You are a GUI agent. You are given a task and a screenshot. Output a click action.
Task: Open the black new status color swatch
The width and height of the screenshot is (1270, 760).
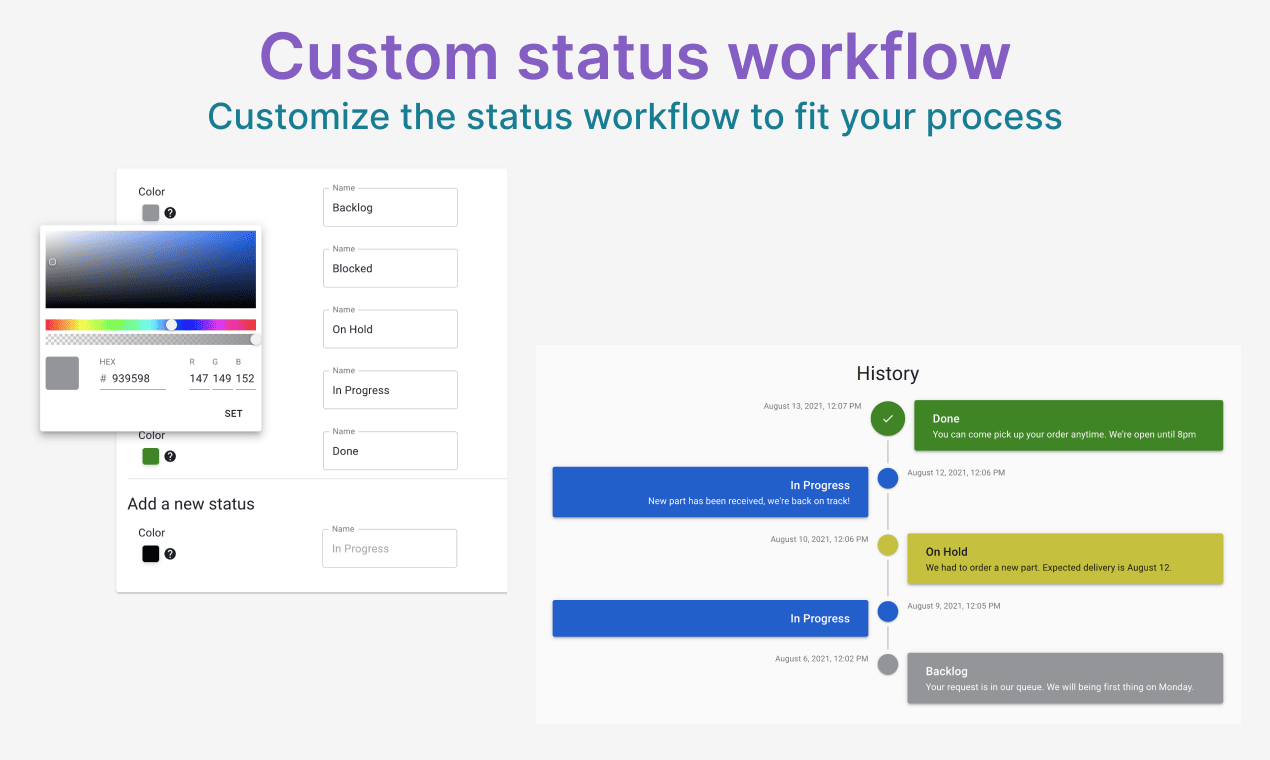[151, 554]
